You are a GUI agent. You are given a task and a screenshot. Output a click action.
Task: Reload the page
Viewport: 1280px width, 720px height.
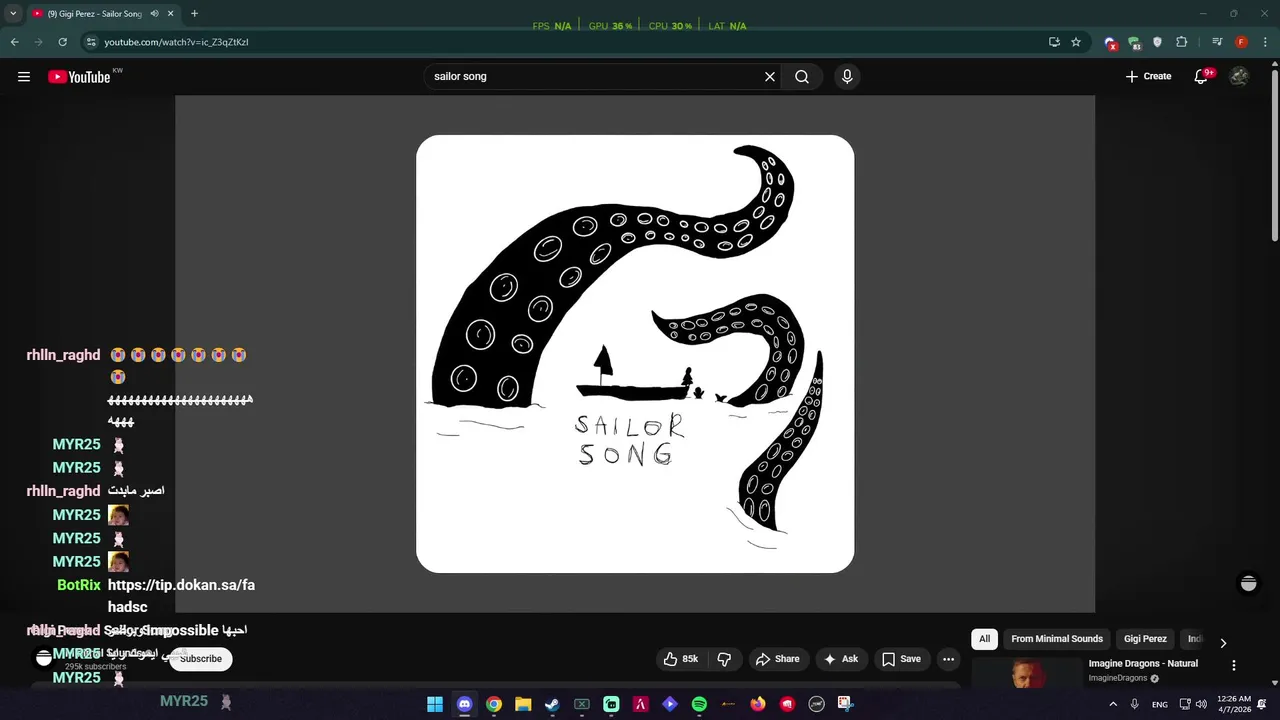62,42
